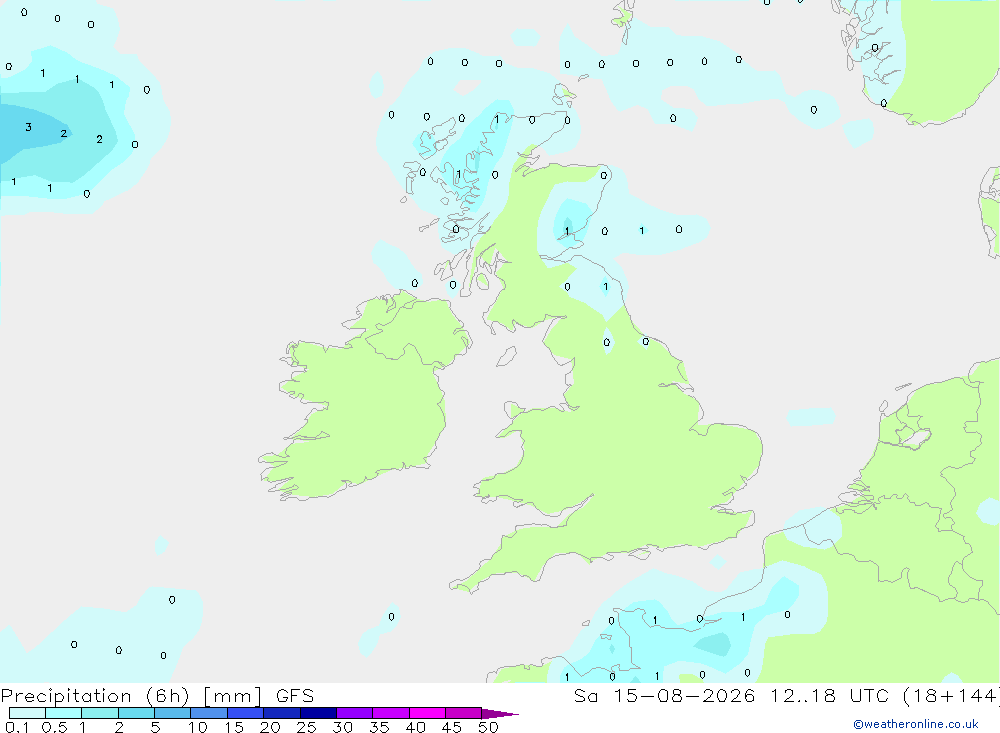Click the 15–20 mm blue legend swatch
1000x733 pixels.
(246, 713)
